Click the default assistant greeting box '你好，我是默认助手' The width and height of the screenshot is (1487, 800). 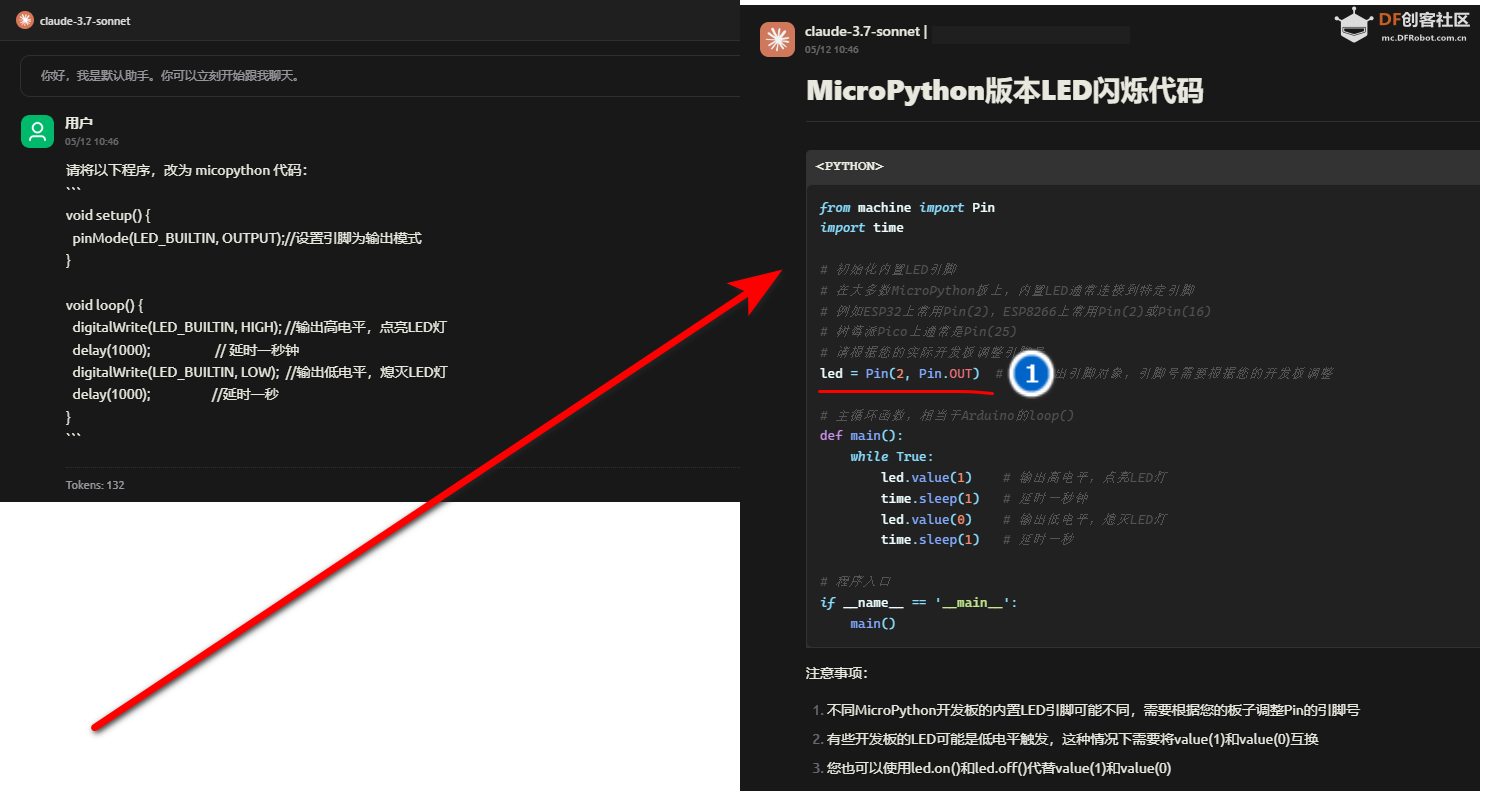pyautogui.click(x=380, y=75)
